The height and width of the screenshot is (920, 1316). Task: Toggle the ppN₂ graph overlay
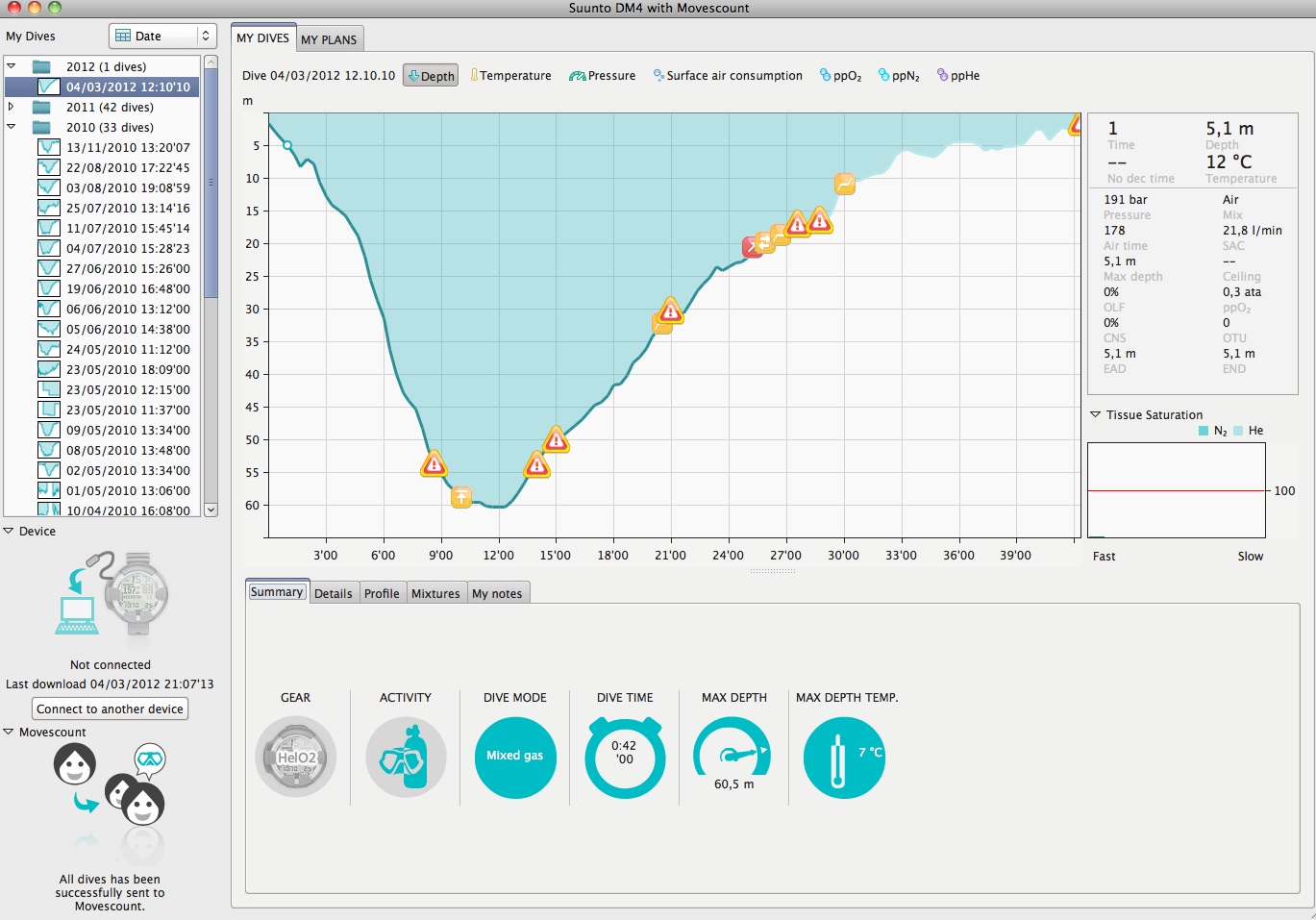tap(899, 76)
